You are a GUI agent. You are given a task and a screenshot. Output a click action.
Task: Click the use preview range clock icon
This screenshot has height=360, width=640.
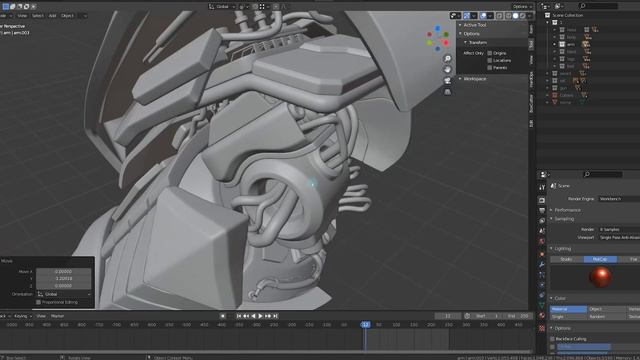coord(467,316)
